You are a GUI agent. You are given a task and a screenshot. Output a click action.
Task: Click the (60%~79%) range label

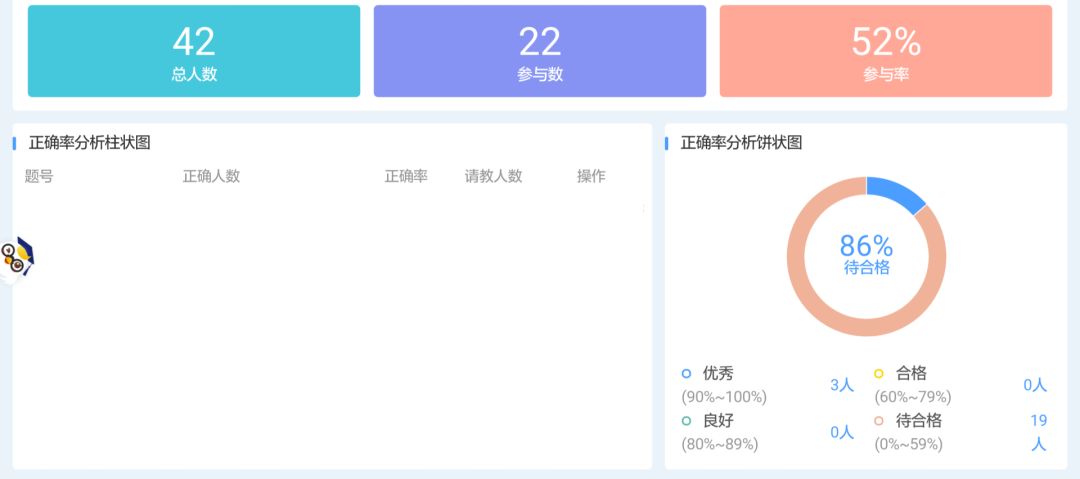pyautogui.click(x=913, y=397)
